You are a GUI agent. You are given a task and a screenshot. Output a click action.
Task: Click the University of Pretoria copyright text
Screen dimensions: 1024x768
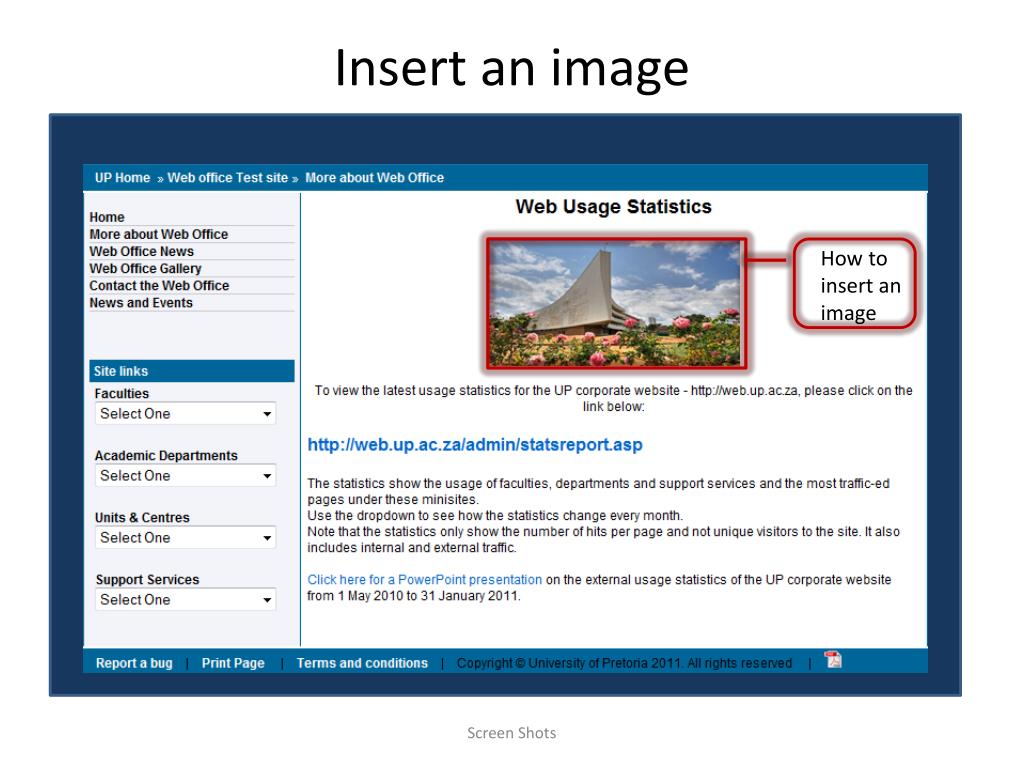[624, 663]
